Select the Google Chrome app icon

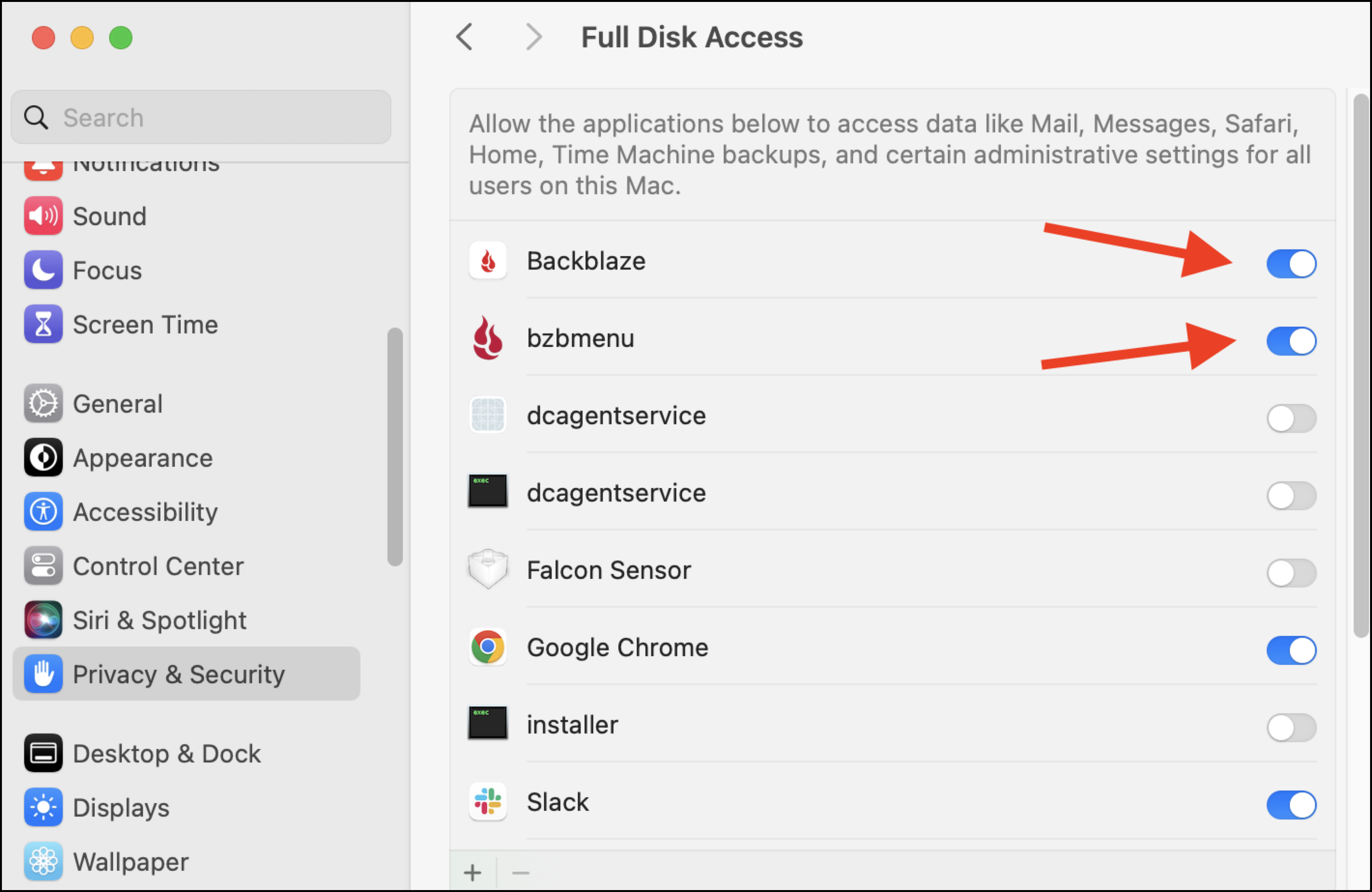[x=488, y=647]
